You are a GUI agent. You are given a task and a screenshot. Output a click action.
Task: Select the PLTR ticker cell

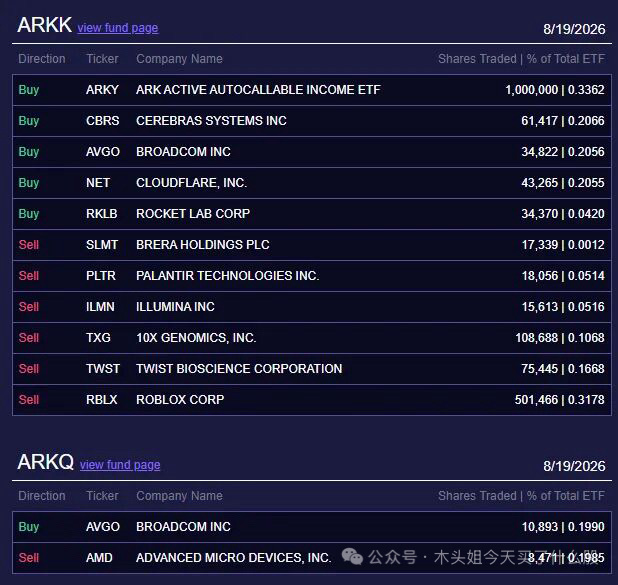pyautogui.click(x=101, y=276)
